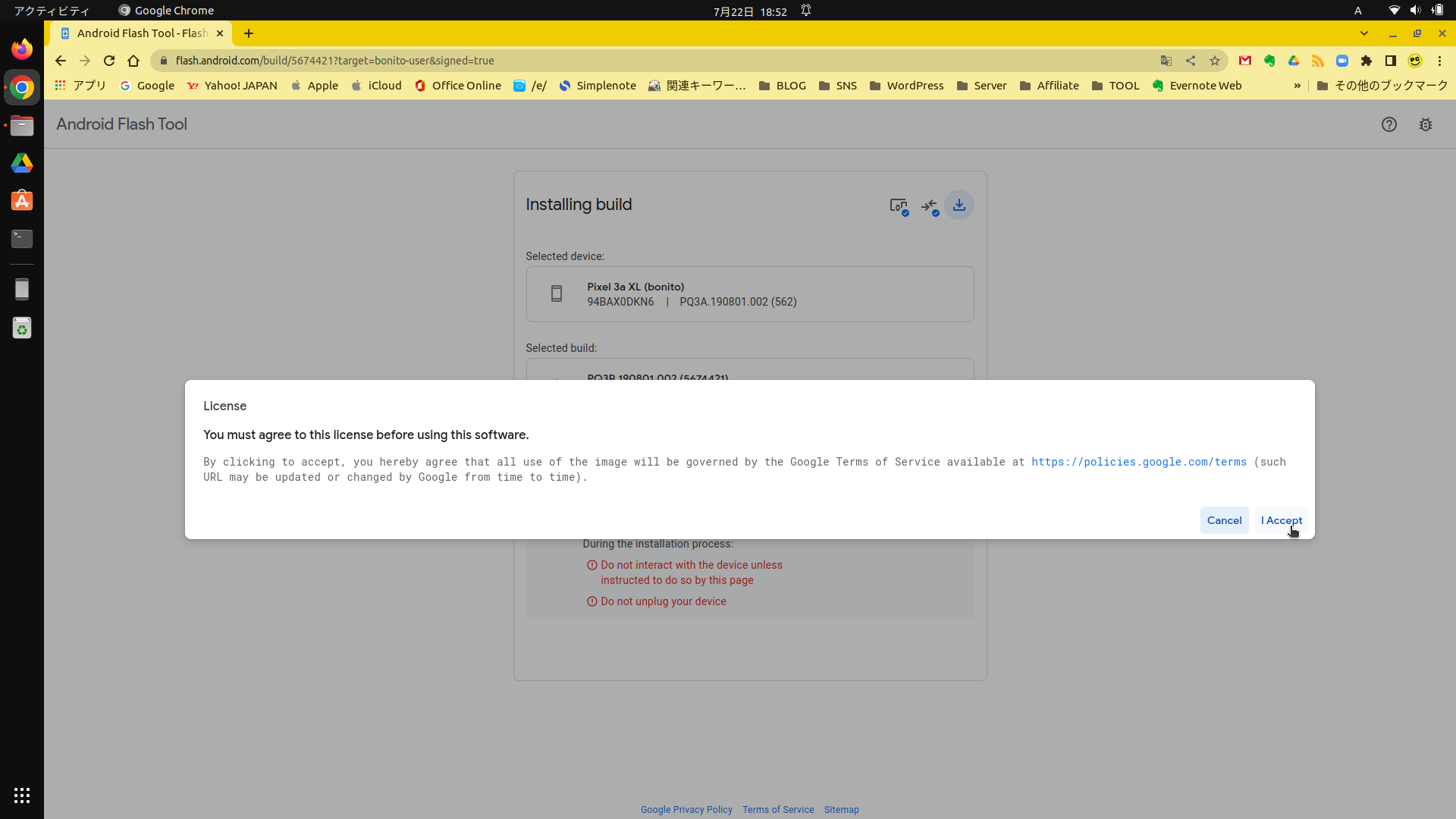Open the WordPress bookmark folder

(906, 86)
